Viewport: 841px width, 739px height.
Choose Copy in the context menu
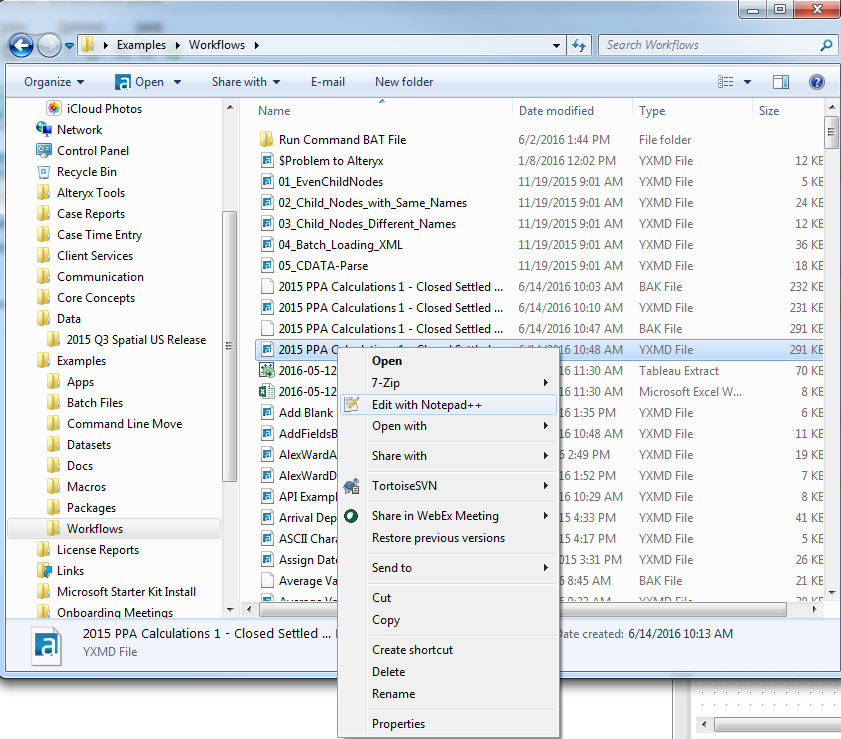click(386, 620)
